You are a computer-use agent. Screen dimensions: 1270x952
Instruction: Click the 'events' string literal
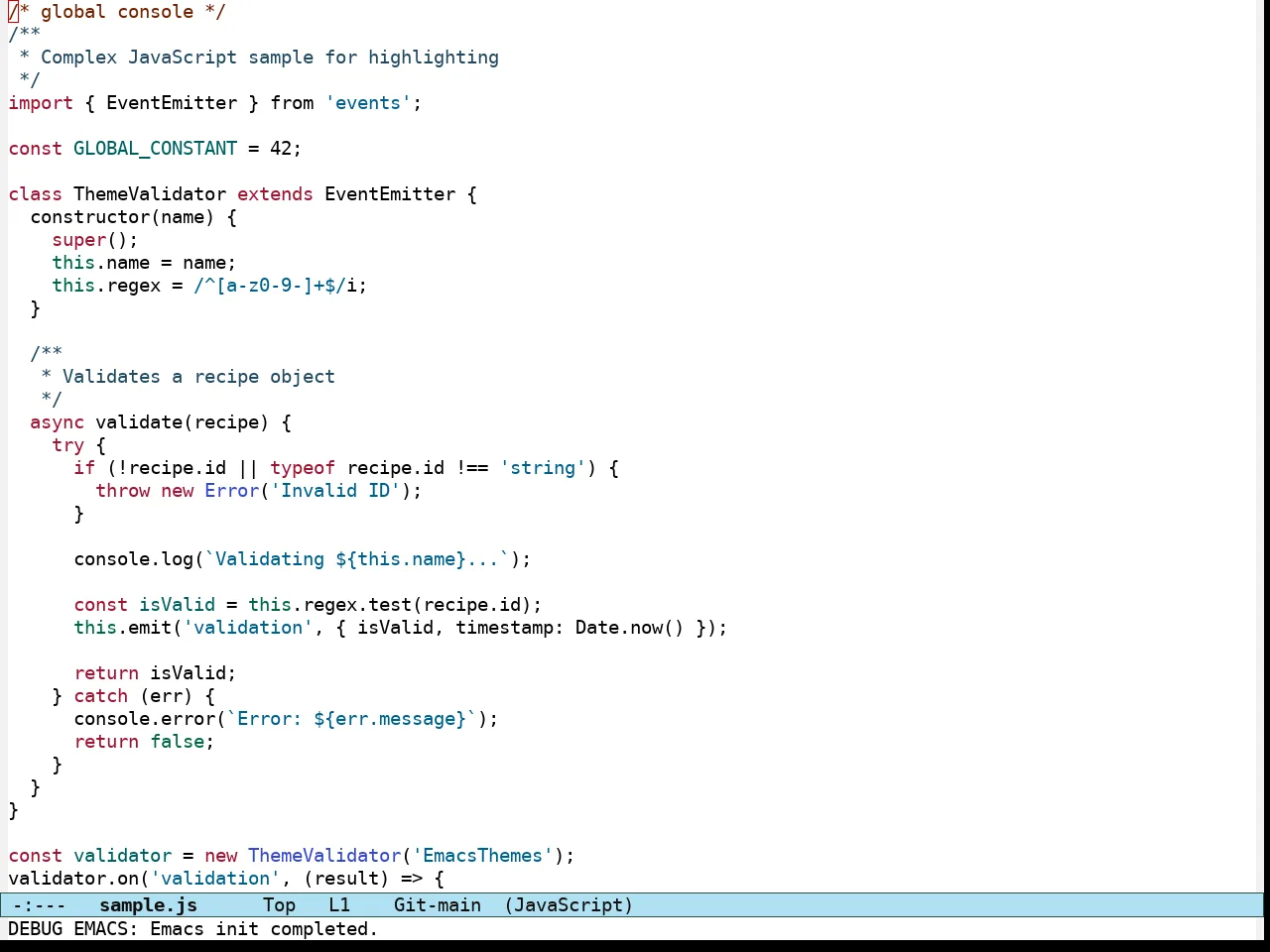click(x=368, y=103)
